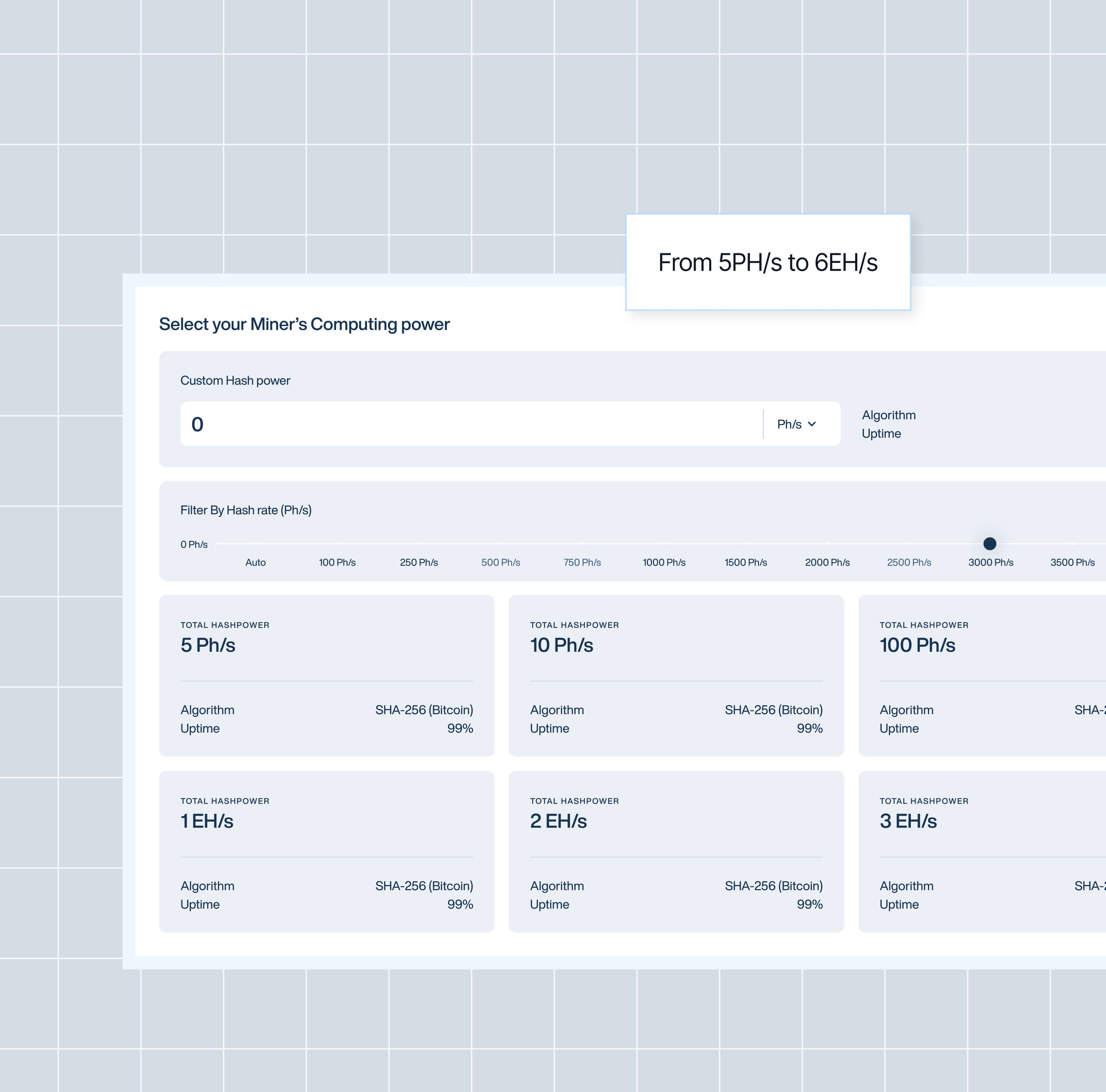
Task: Click the hash rate slider handle
Action: 990,543
